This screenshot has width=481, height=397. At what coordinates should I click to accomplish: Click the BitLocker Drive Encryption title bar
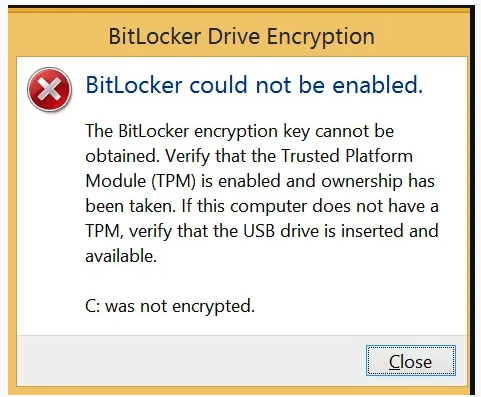pos(241,36)
